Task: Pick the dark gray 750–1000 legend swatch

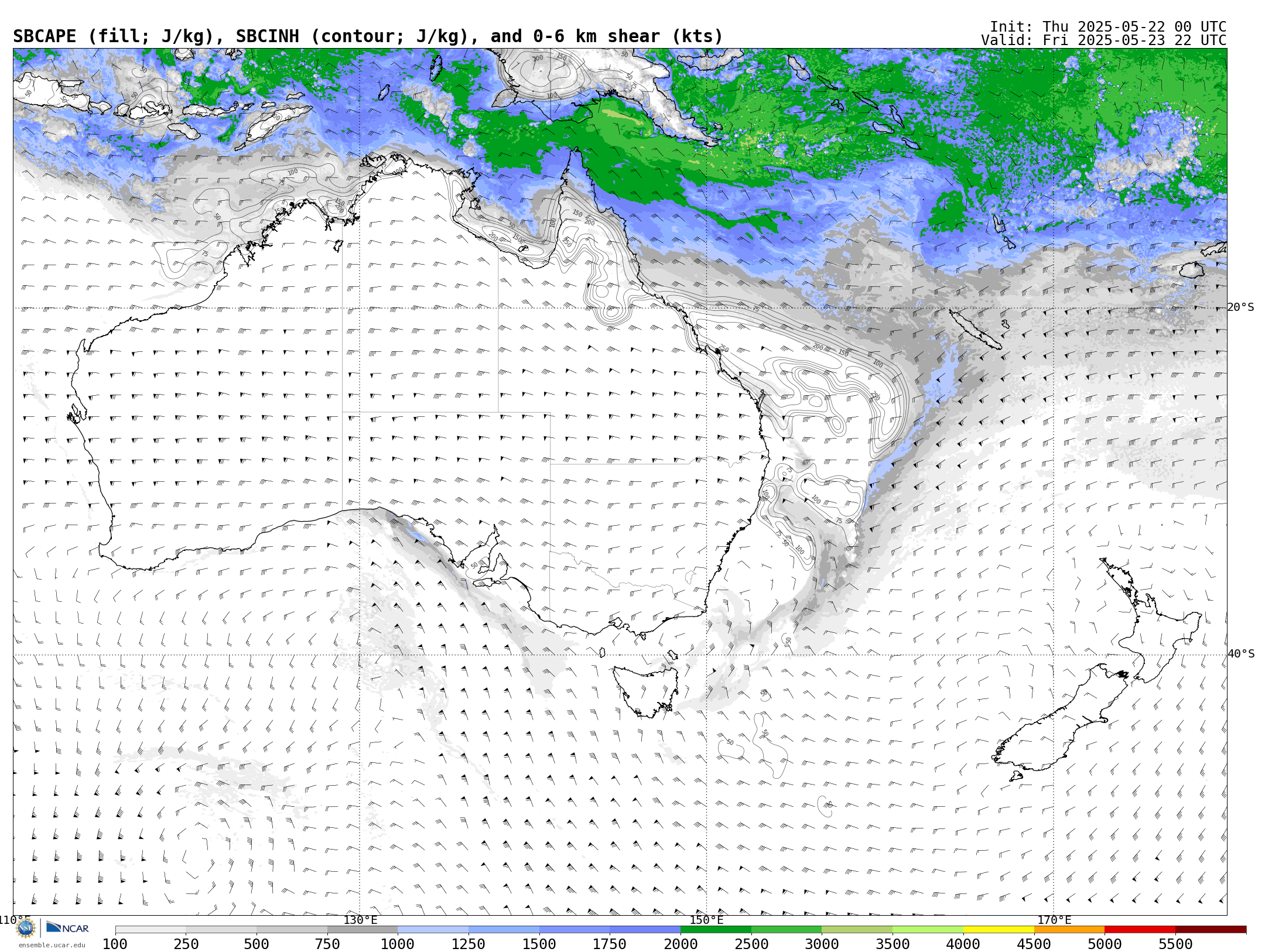Action: 363,930
